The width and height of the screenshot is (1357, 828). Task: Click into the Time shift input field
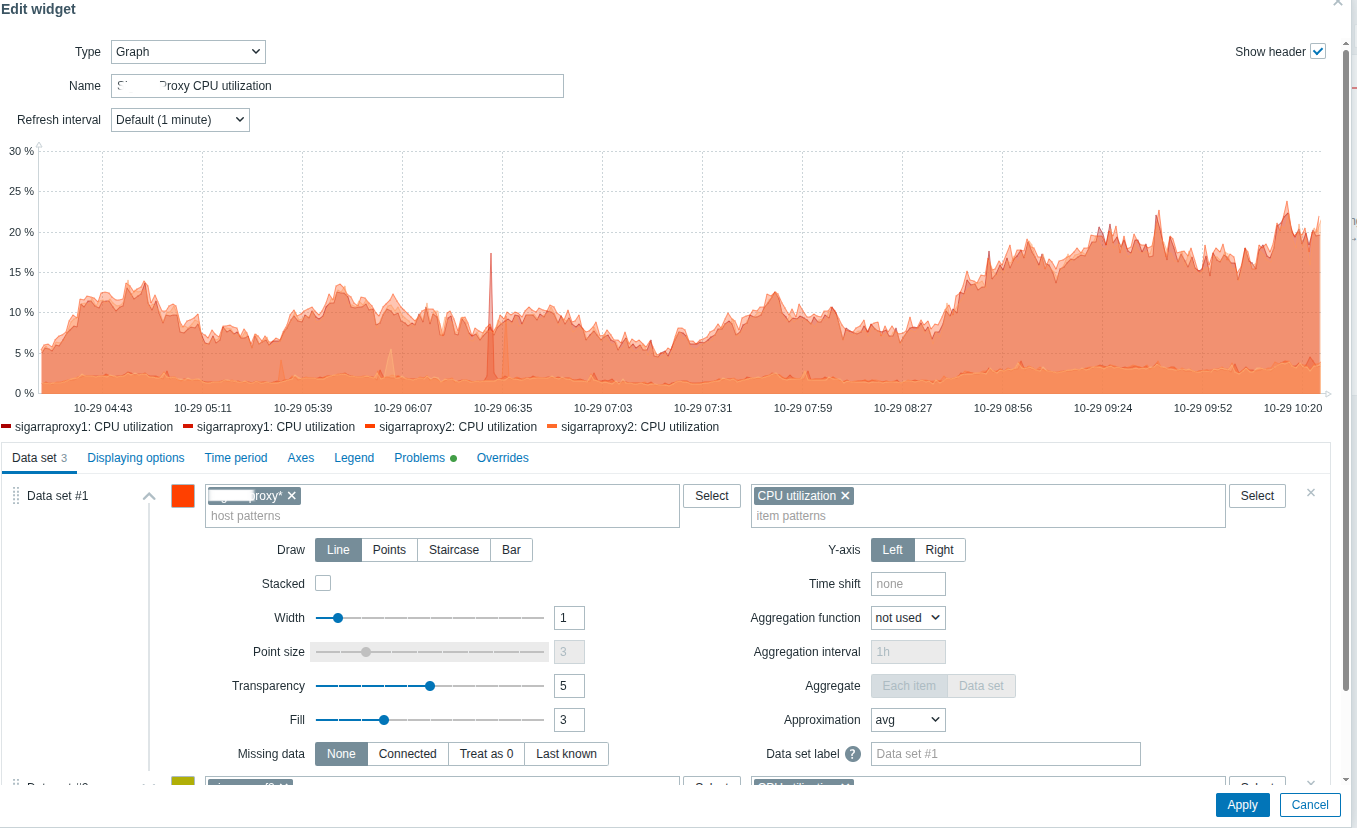(908, 584)
